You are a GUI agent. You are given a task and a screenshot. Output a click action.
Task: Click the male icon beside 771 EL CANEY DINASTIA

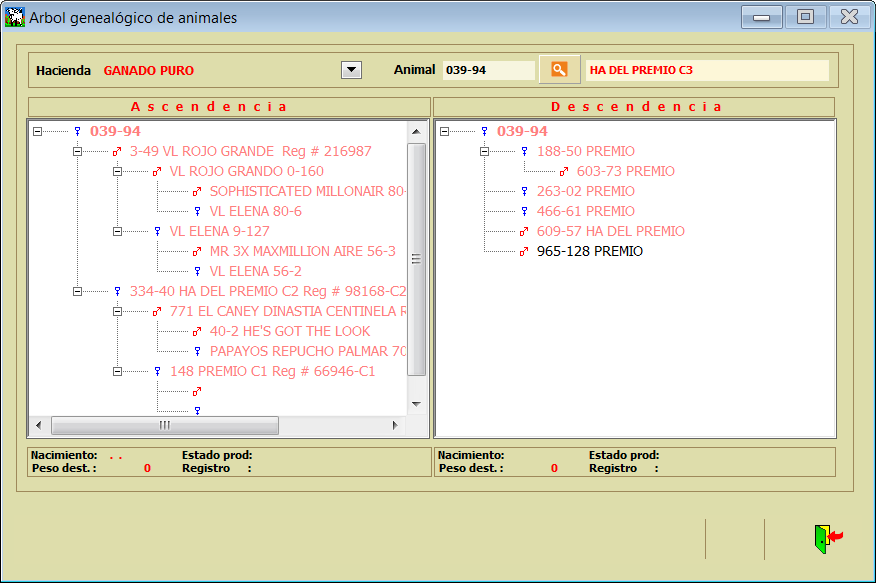[x=157, y=311]
